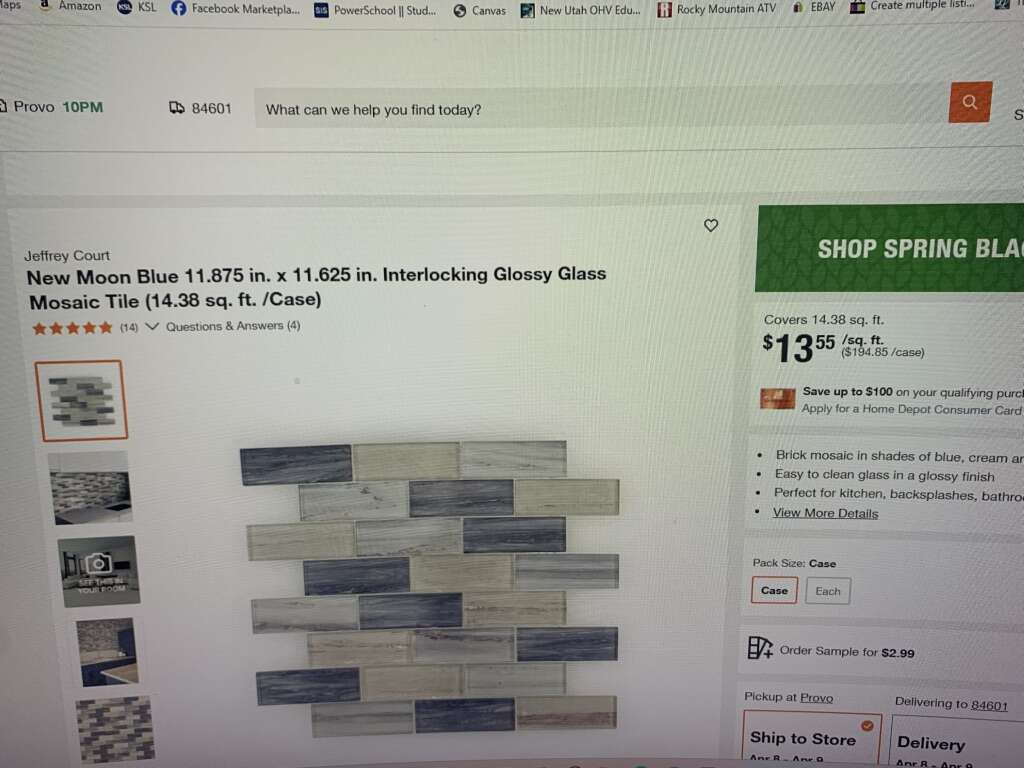Expand the star ratings dropdown chevron

tap(152, 326)
